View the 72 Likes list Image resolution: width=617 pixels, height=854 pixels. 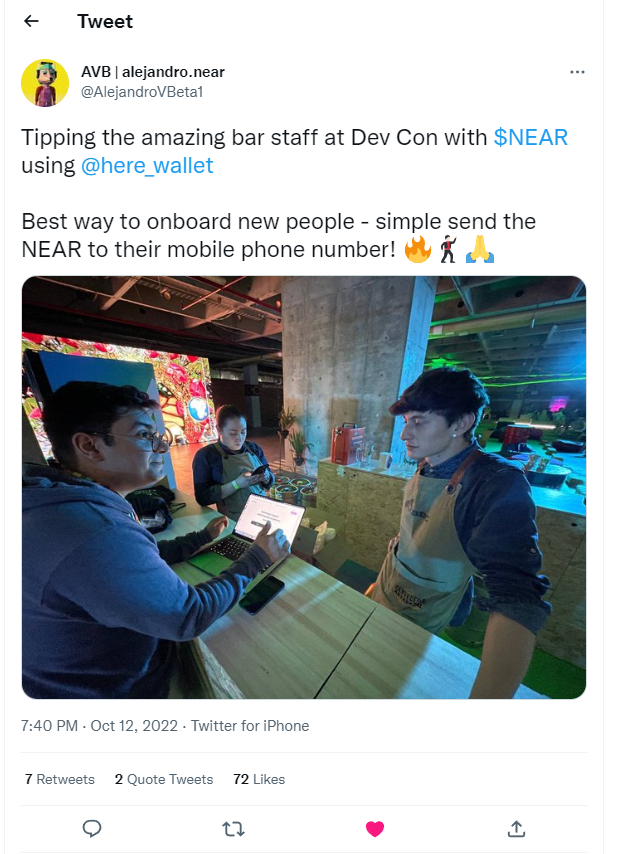[x=259, y=779]
